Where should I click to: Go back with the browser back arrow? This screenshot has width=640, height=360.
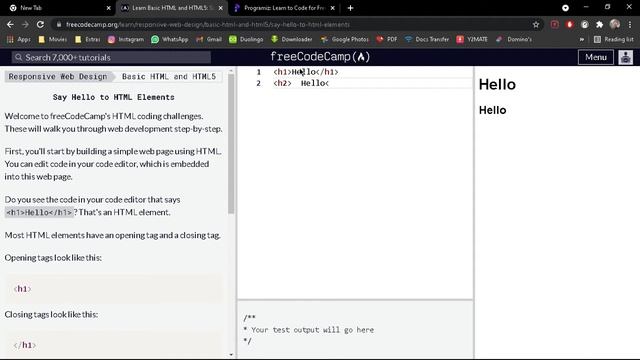(10, 24)
